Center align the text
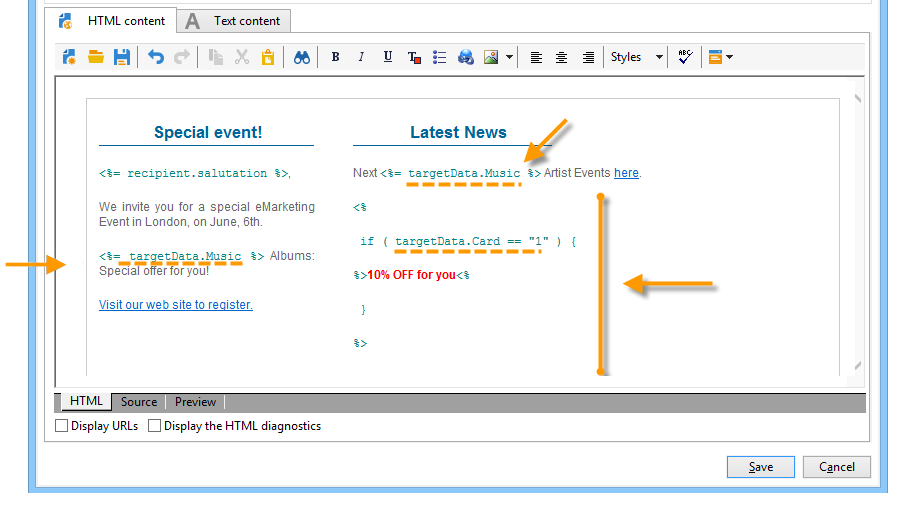905x507 pixels. [x=562, y=57]
